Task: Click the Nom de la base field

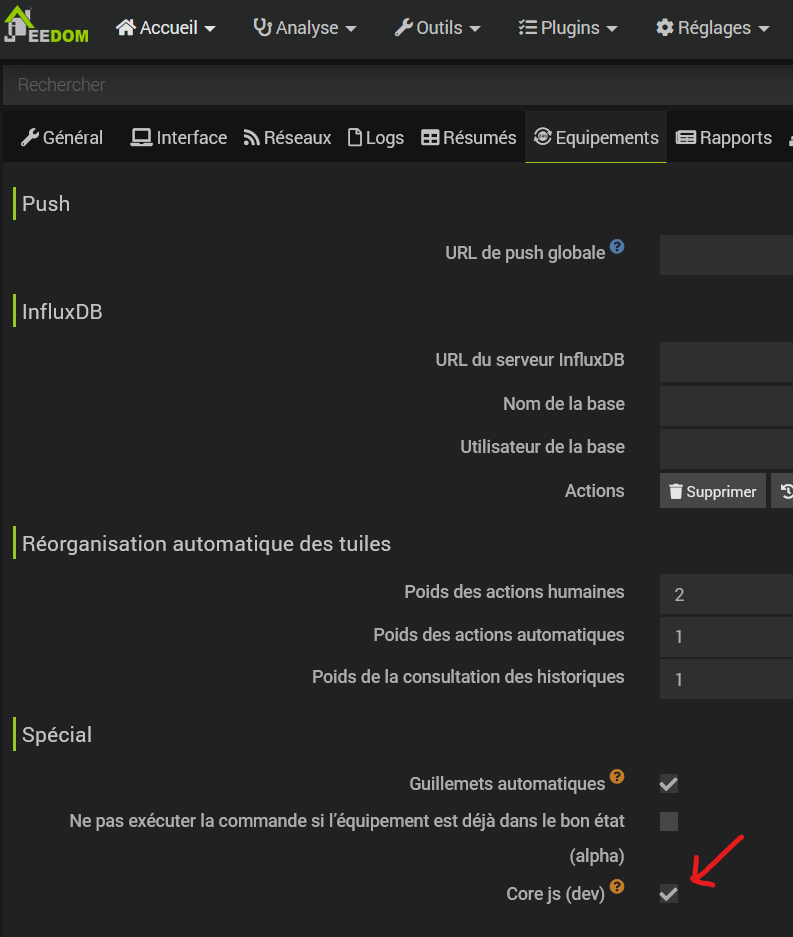Action: [726, 406]
